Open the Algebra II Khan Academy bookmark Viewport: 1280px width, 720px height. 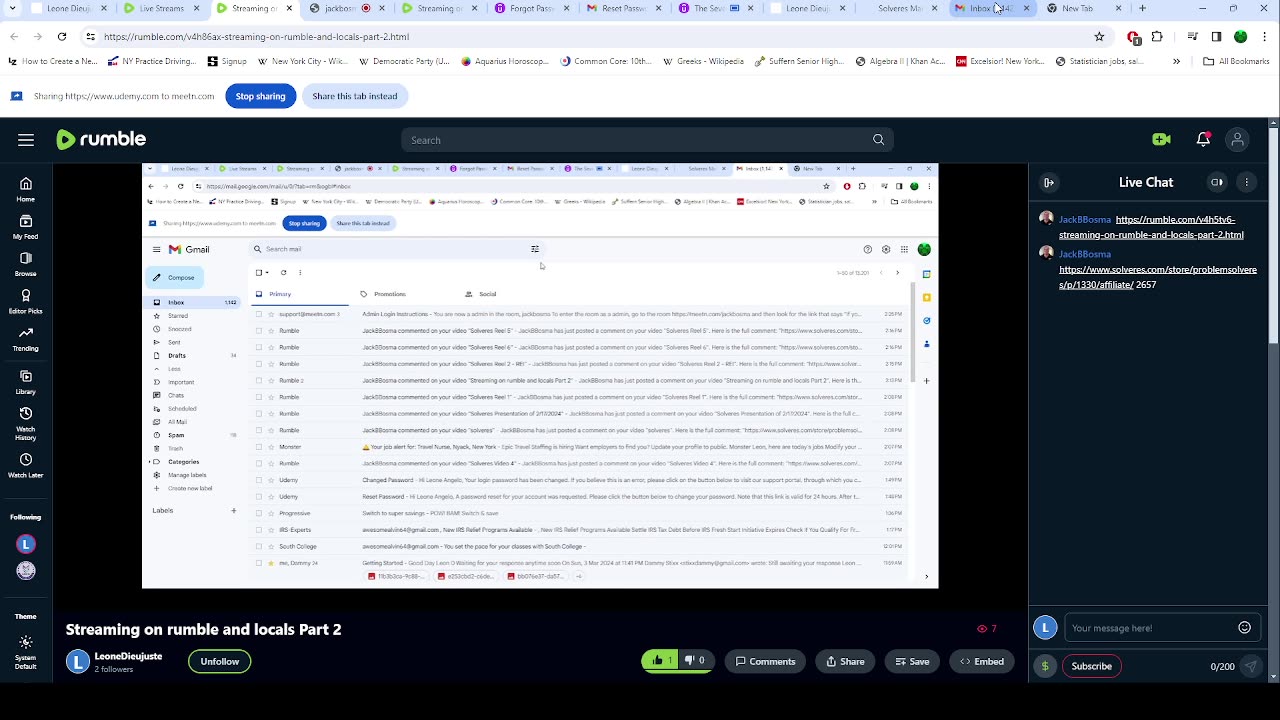click(x=900, y=61)
